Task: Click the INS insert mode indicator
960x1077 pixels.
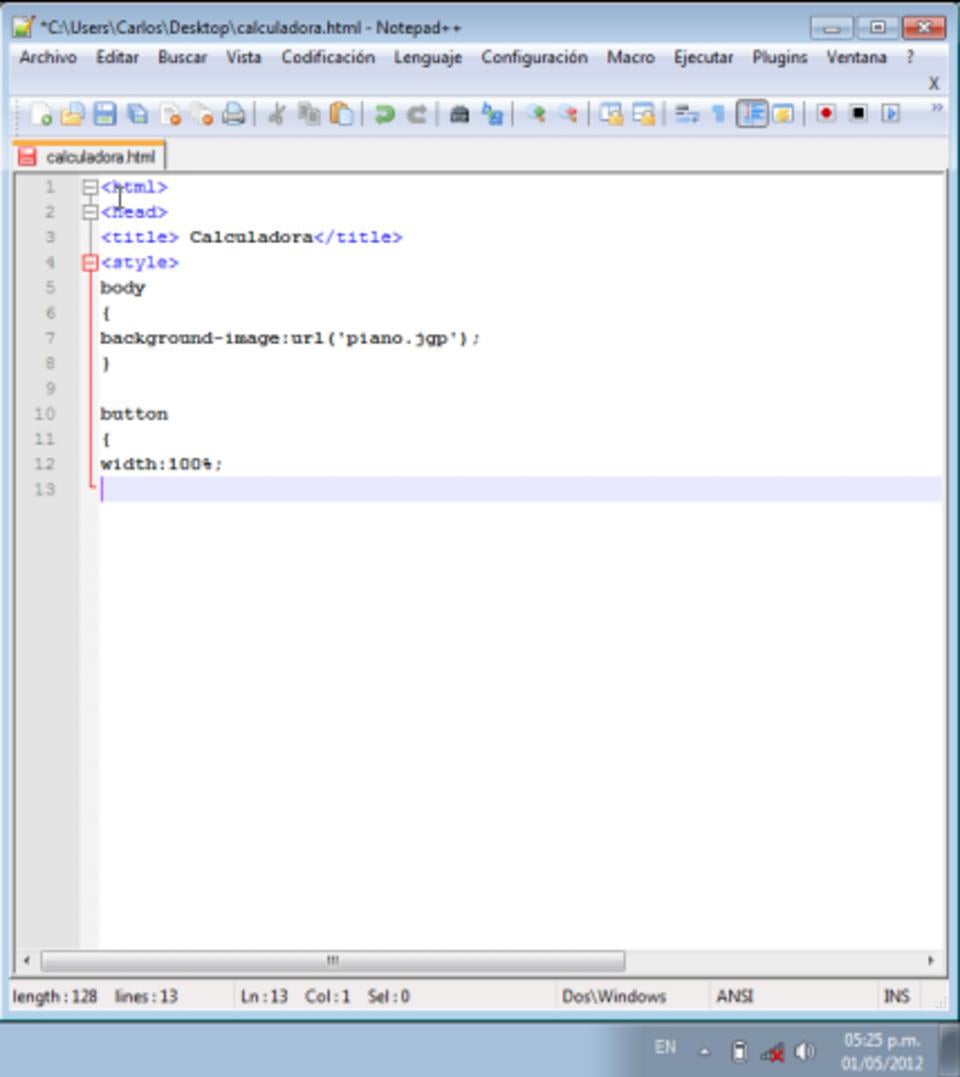Action: 896,996
